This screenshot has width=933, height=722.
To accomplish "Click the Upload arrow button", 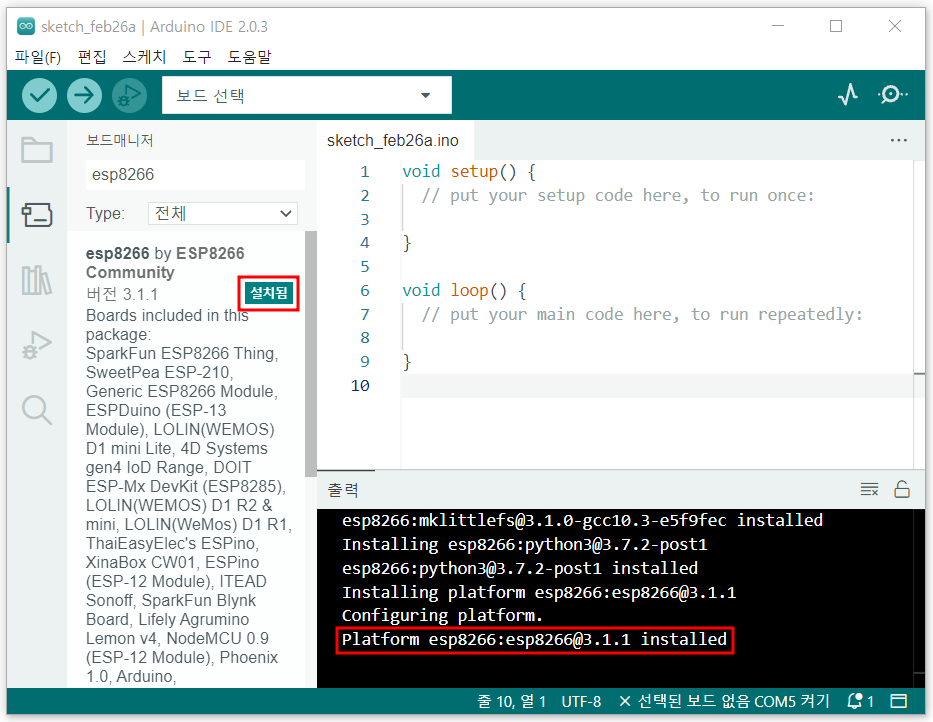I will click(84, 95).
